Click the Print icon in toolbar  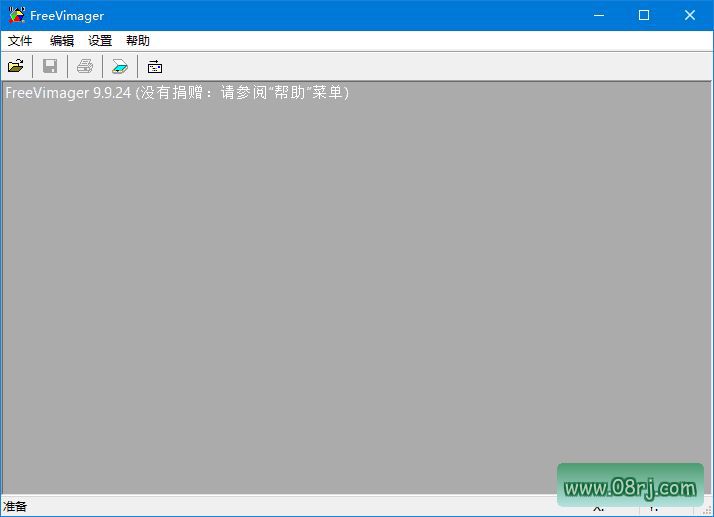(x=85, y=67)
